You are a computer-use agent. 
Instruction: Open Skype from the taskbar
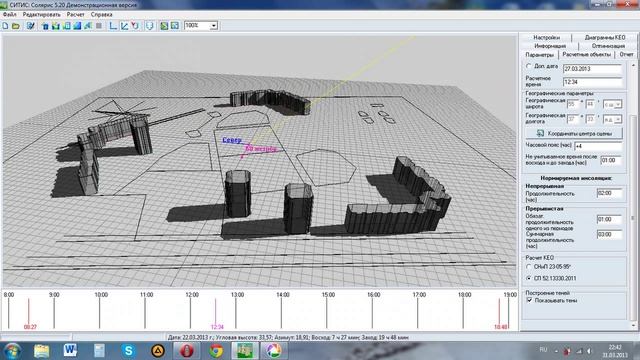coord(128,351)
